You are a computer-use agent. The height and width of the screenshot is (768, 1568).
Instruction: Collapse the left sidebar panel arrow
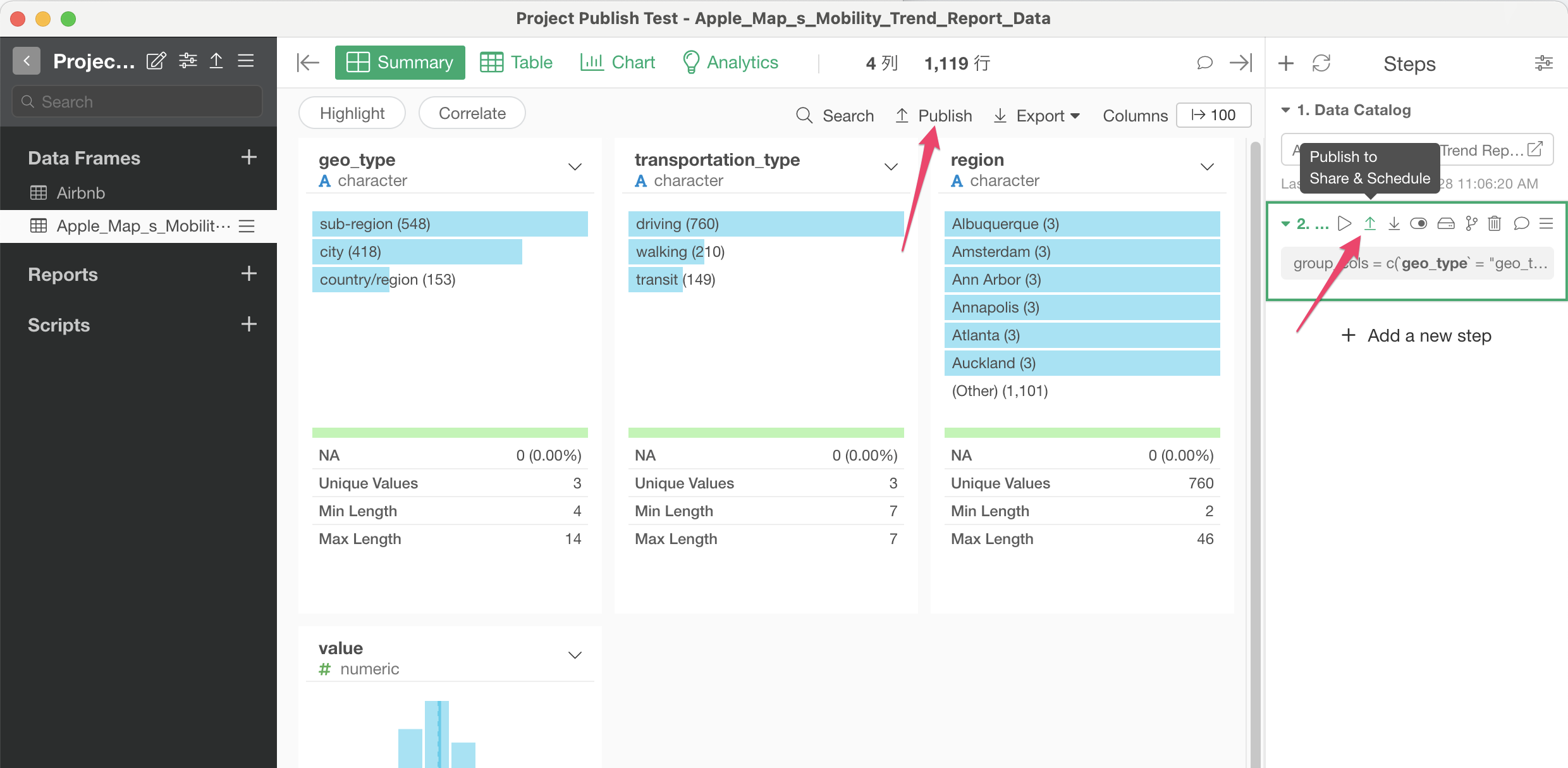pyautogui.click(x=308, y=63)
